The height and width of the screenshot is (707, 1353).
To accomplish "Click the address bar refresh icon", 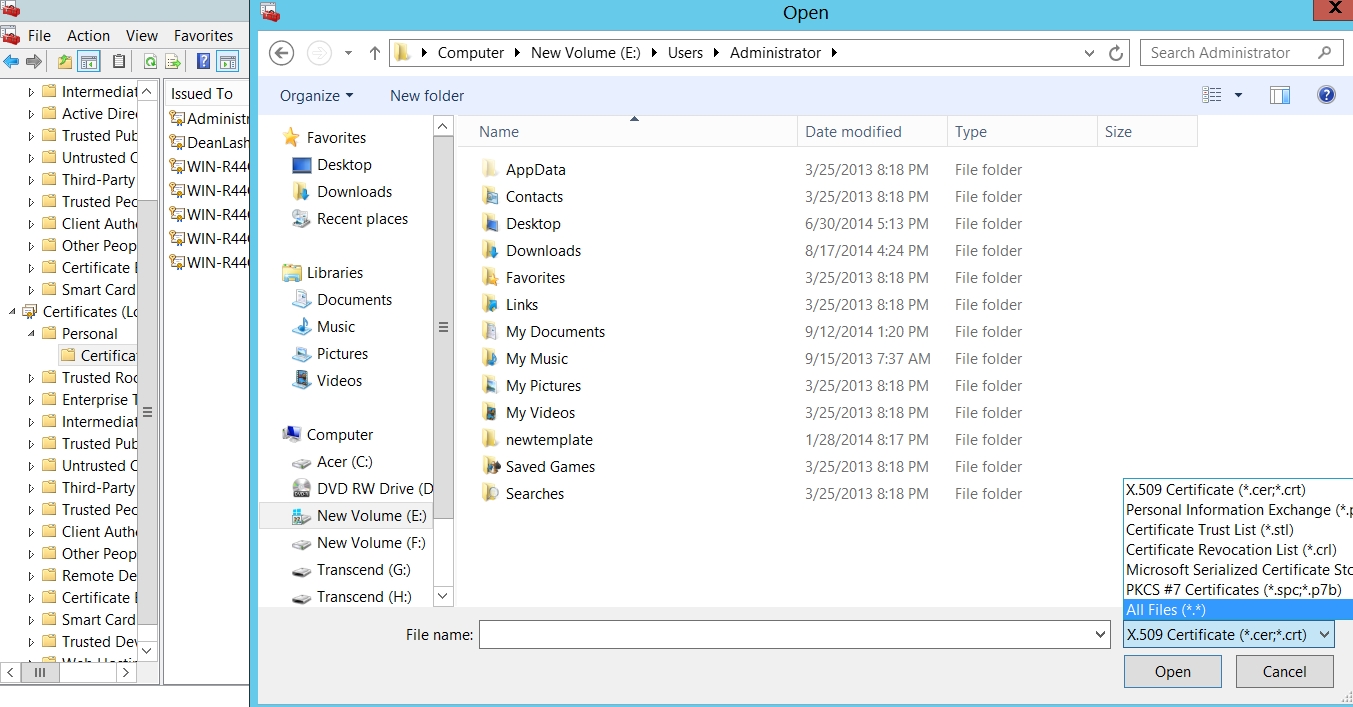I will pyautogui.click(x=1116, y=53).
